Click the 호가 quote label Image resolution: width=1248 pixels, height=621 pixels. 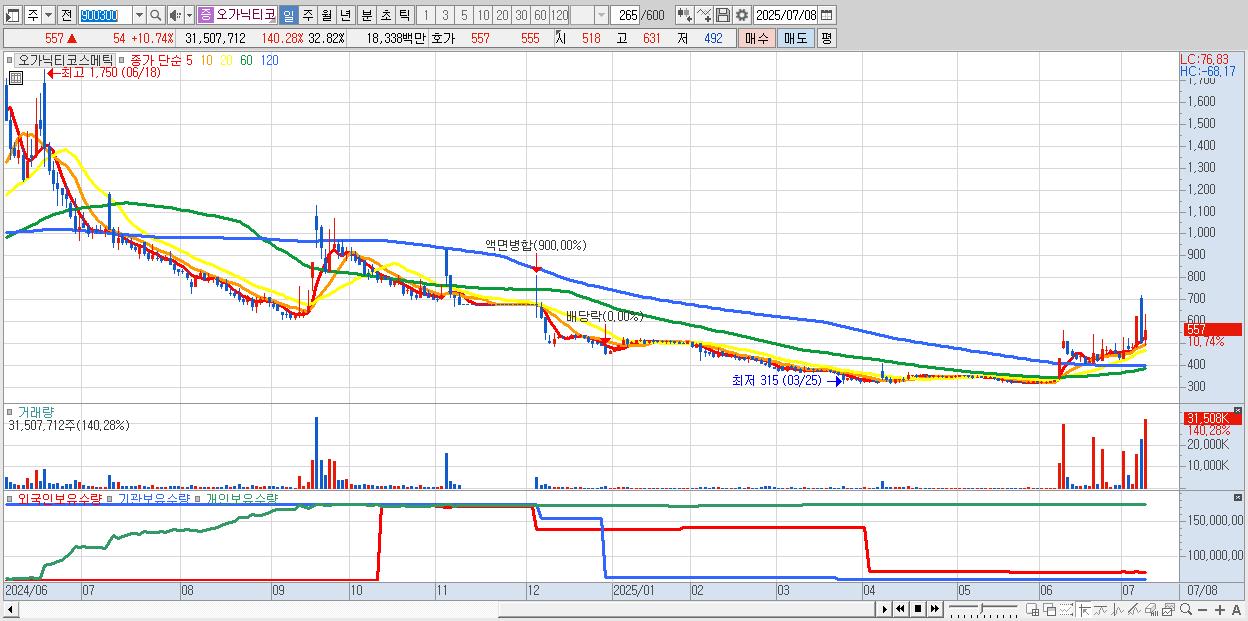tap(443, 38)
